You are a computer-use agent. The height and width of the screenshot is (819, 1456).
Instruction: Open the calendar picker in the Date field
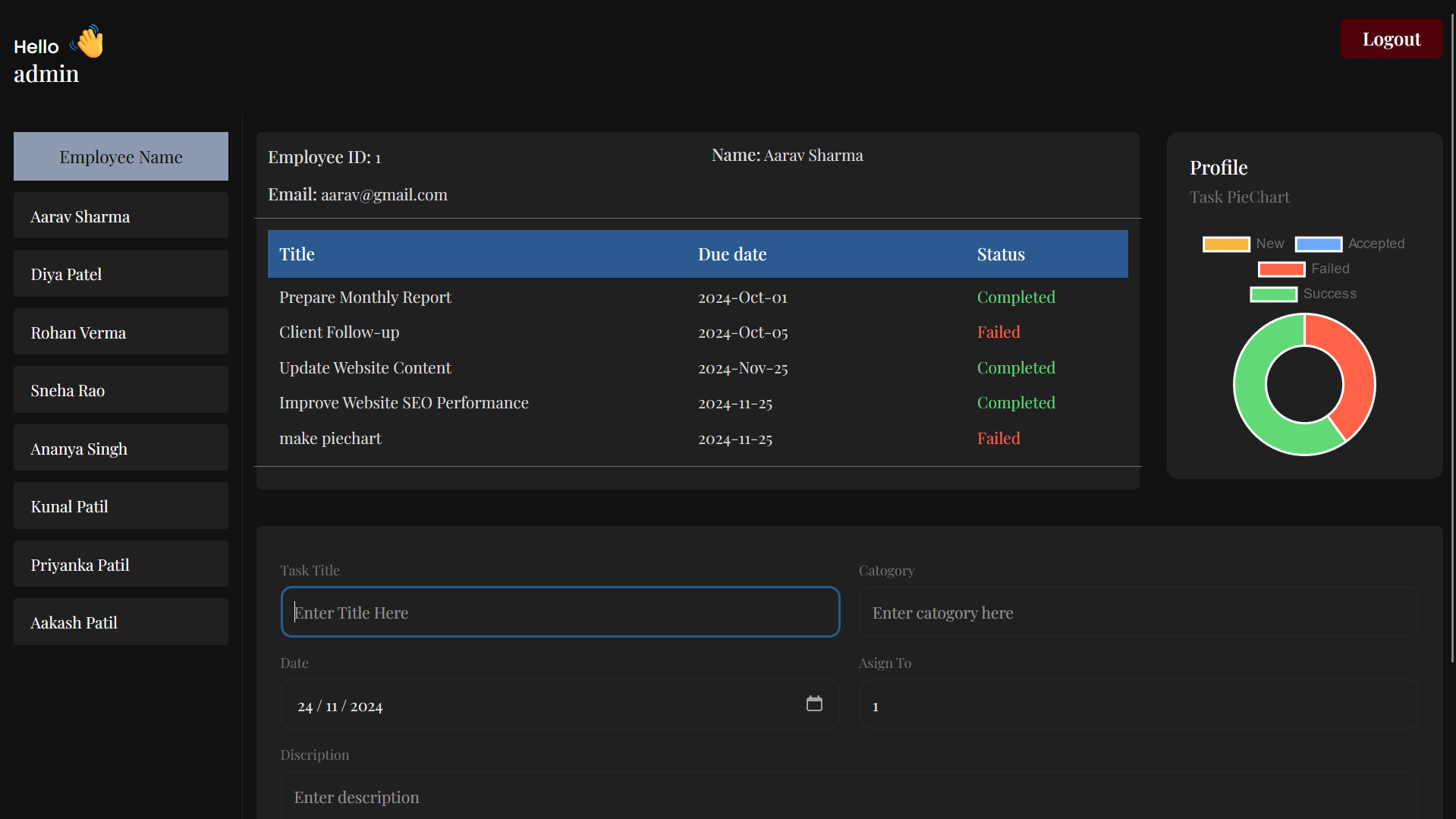click(814, 704)
